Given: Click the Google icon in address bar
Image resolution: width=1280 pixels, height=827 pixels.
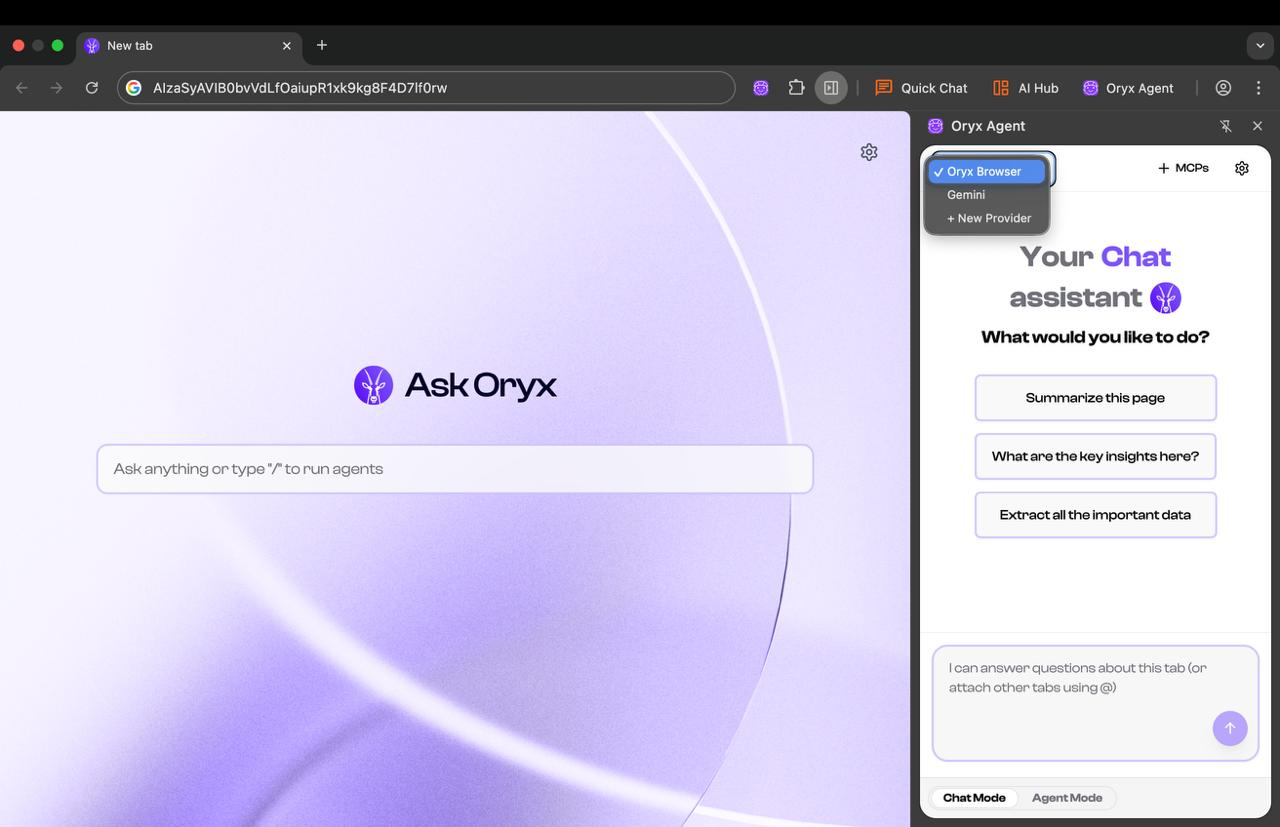Looking at the screenshot, I should point(134,88).
